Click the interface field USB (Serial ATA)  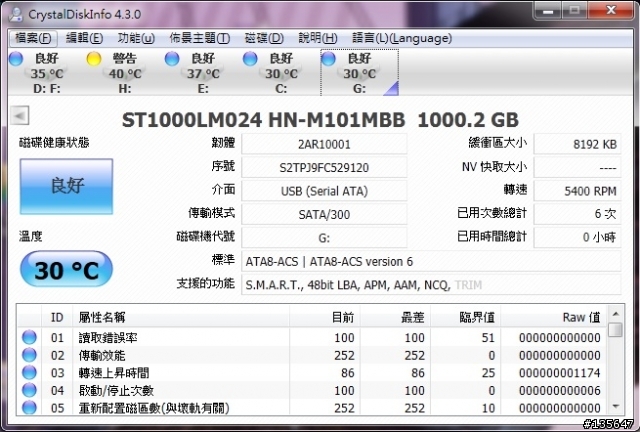(324, 191)
